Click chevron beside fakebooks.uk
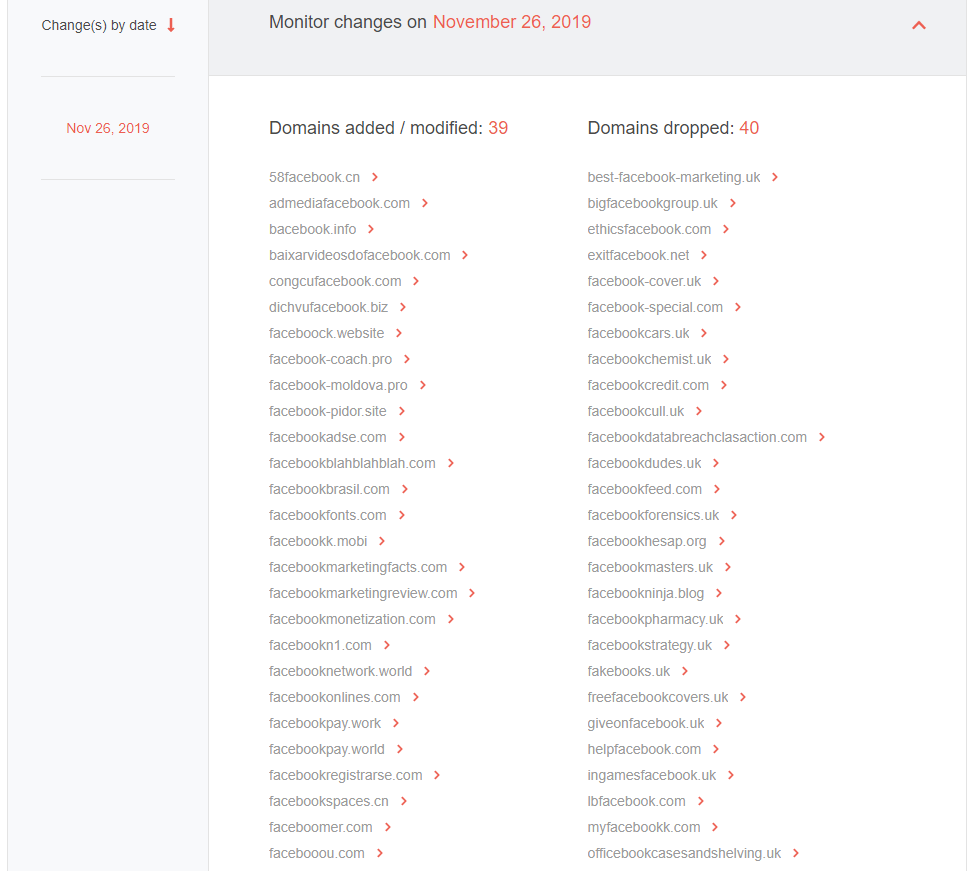979x871 pixels. 685,671
